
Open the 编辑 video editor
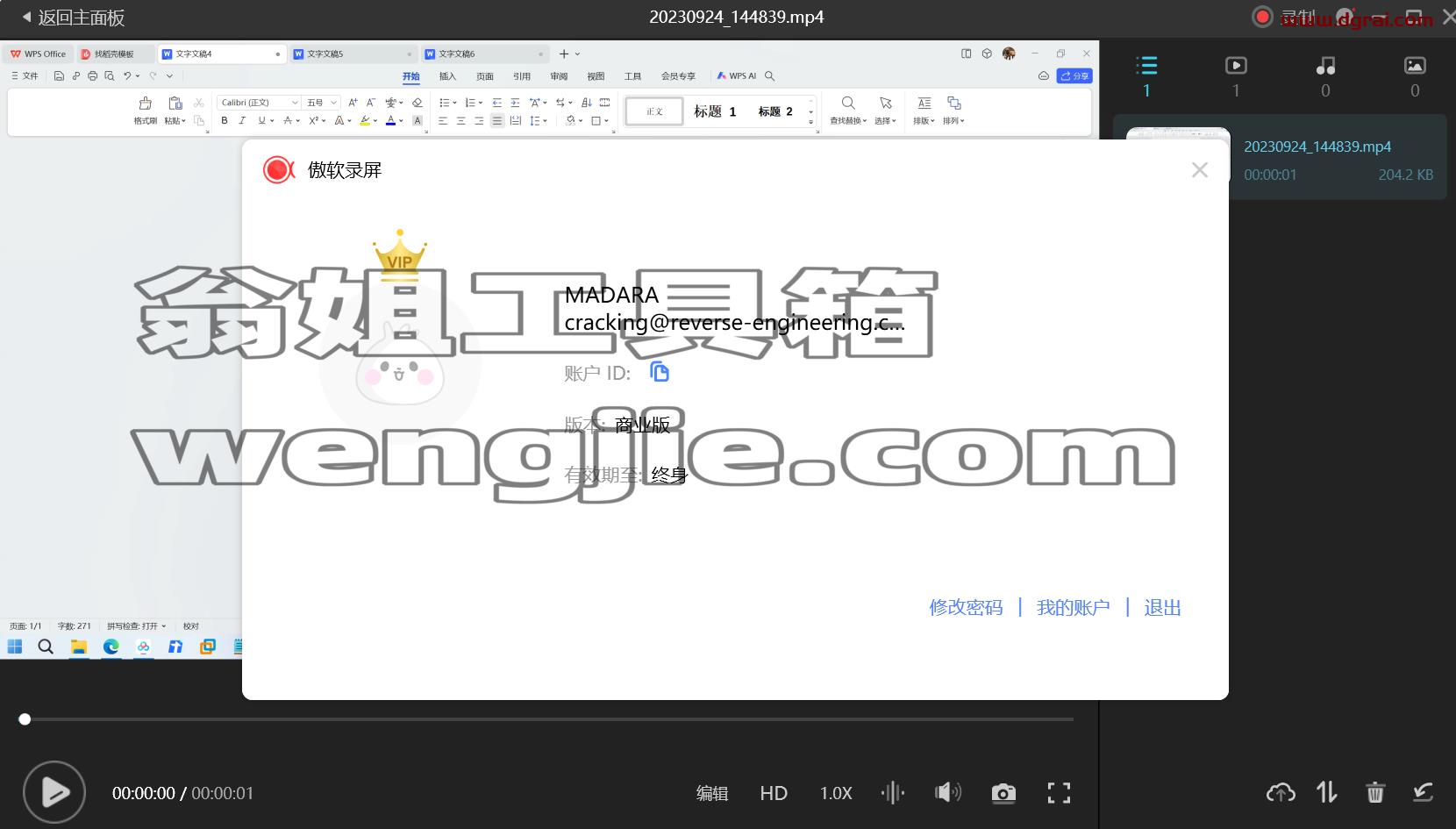click(712, 793)
